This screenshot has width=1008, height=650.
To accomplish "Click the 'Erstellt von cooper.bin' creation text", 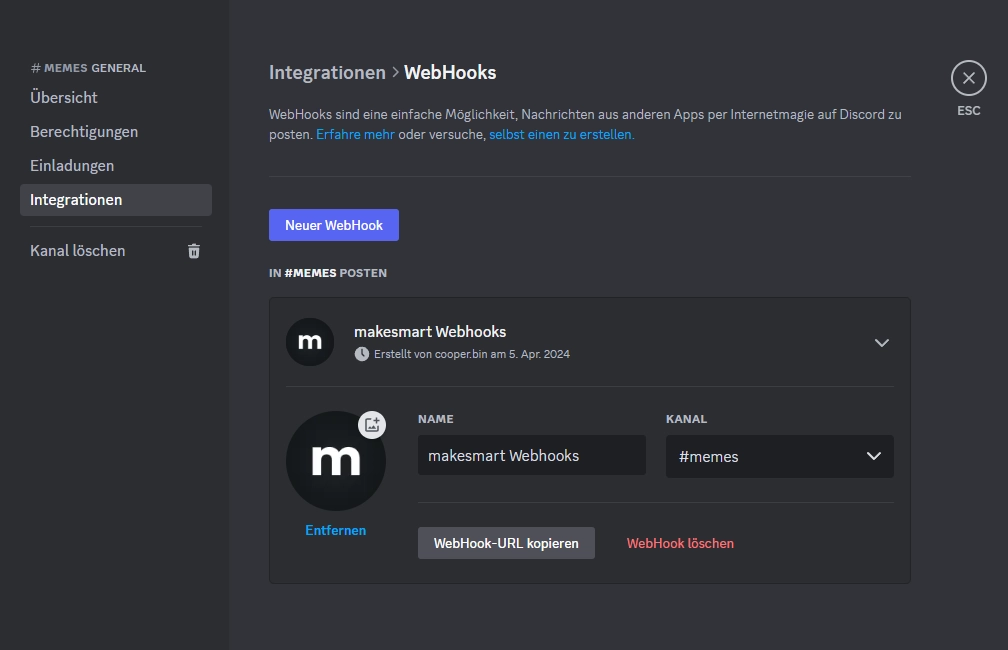I will [x=471, y=354].
